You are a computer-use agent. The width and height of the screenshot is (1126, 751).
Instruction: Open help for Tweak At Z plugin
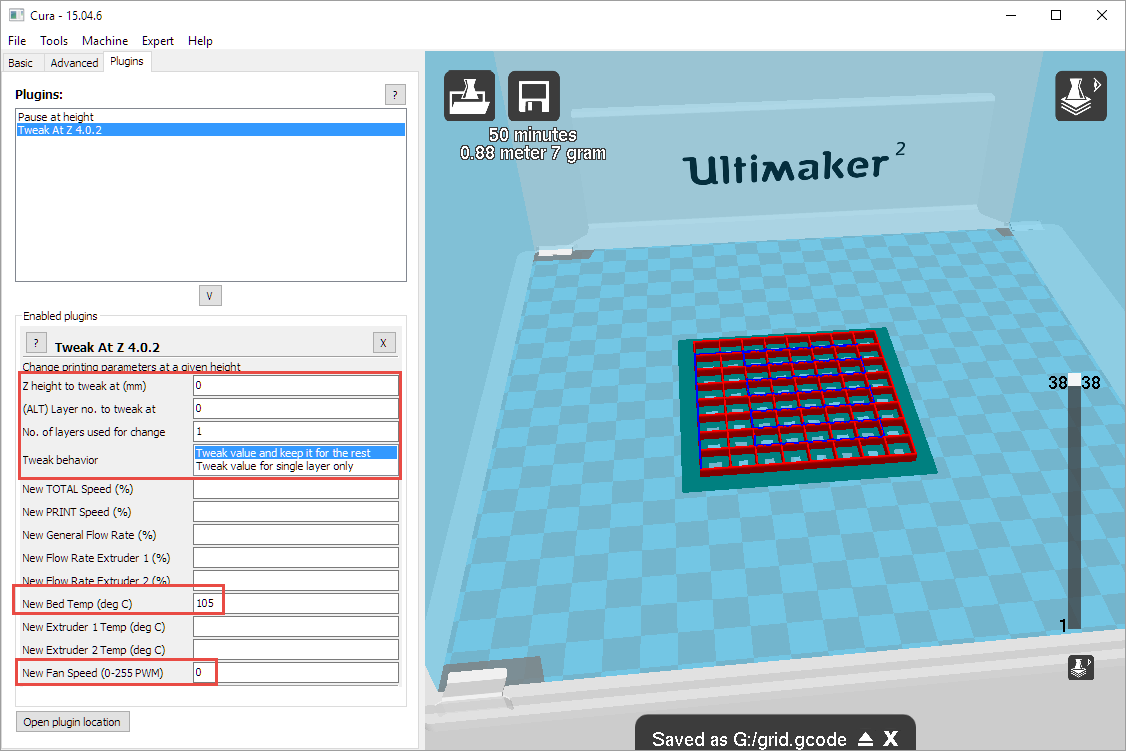tap(35, 343)
